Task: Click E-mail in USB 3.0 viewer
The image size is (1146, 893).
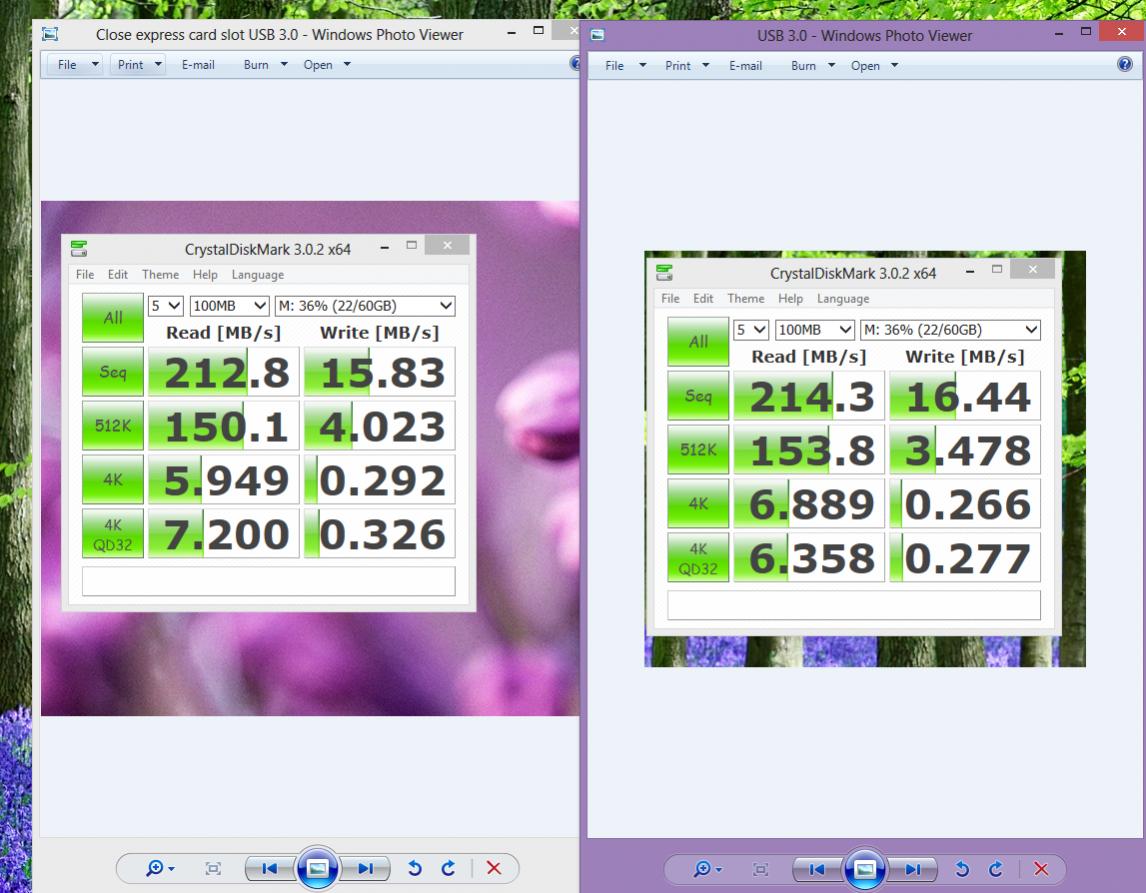Action: [745, 66]
